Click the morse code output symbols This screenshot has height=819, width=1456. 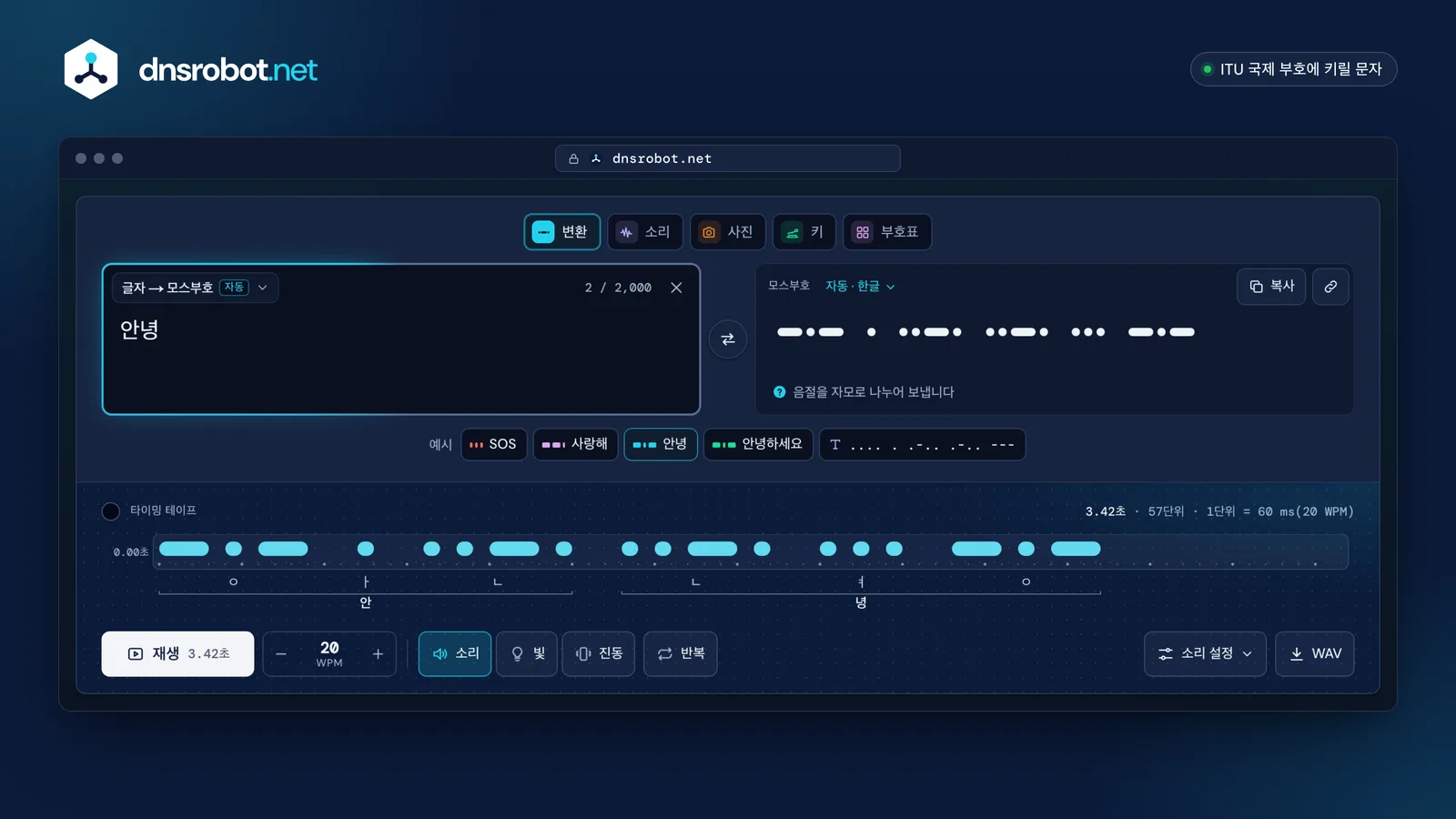click(x=986, y=332)
